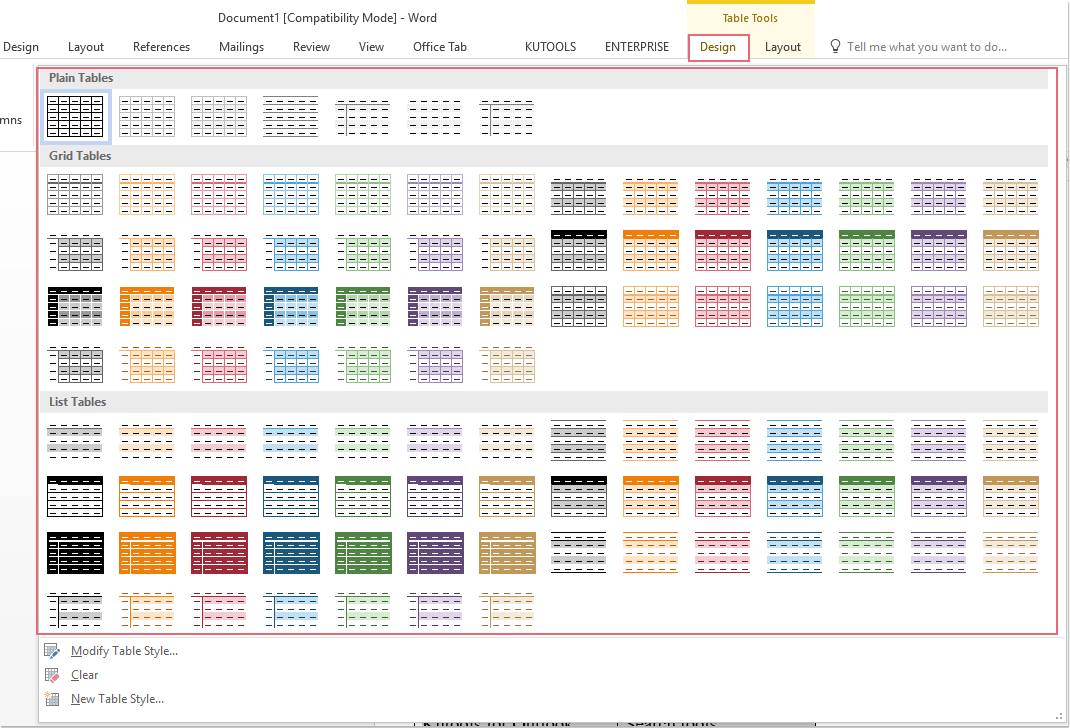The width and height of the screenshot is (1070, 728).
Task: Click the Clear table style option
Action: tap(85, 675)
